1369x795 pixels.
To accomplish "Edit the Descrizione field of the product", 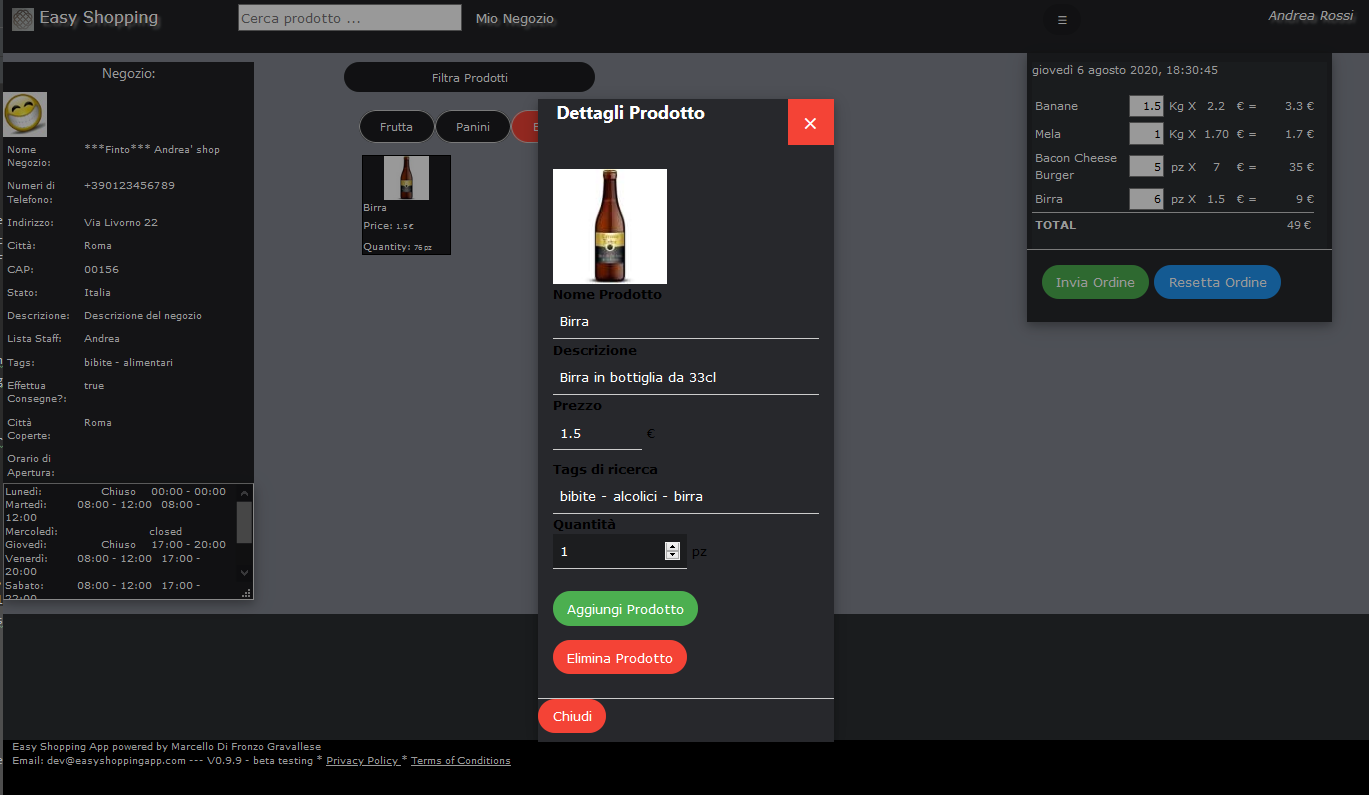I will pyautogui.click(x=686, y=378).
